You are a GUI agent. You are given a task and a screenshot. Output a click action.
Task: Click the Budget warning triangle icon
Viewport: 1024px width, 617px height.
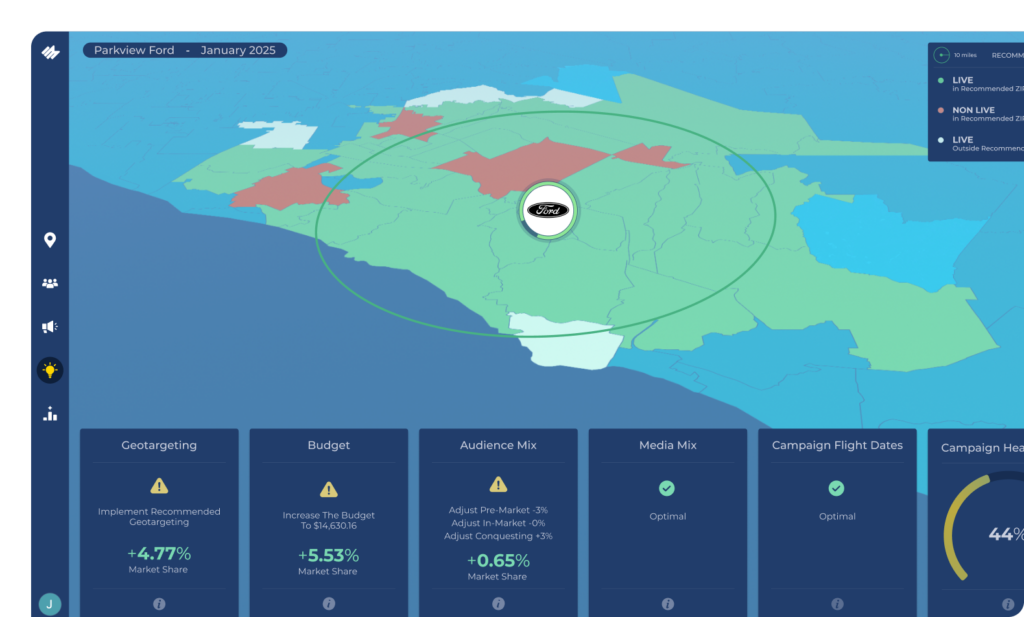pyautogui.click(x=328, y=489)
